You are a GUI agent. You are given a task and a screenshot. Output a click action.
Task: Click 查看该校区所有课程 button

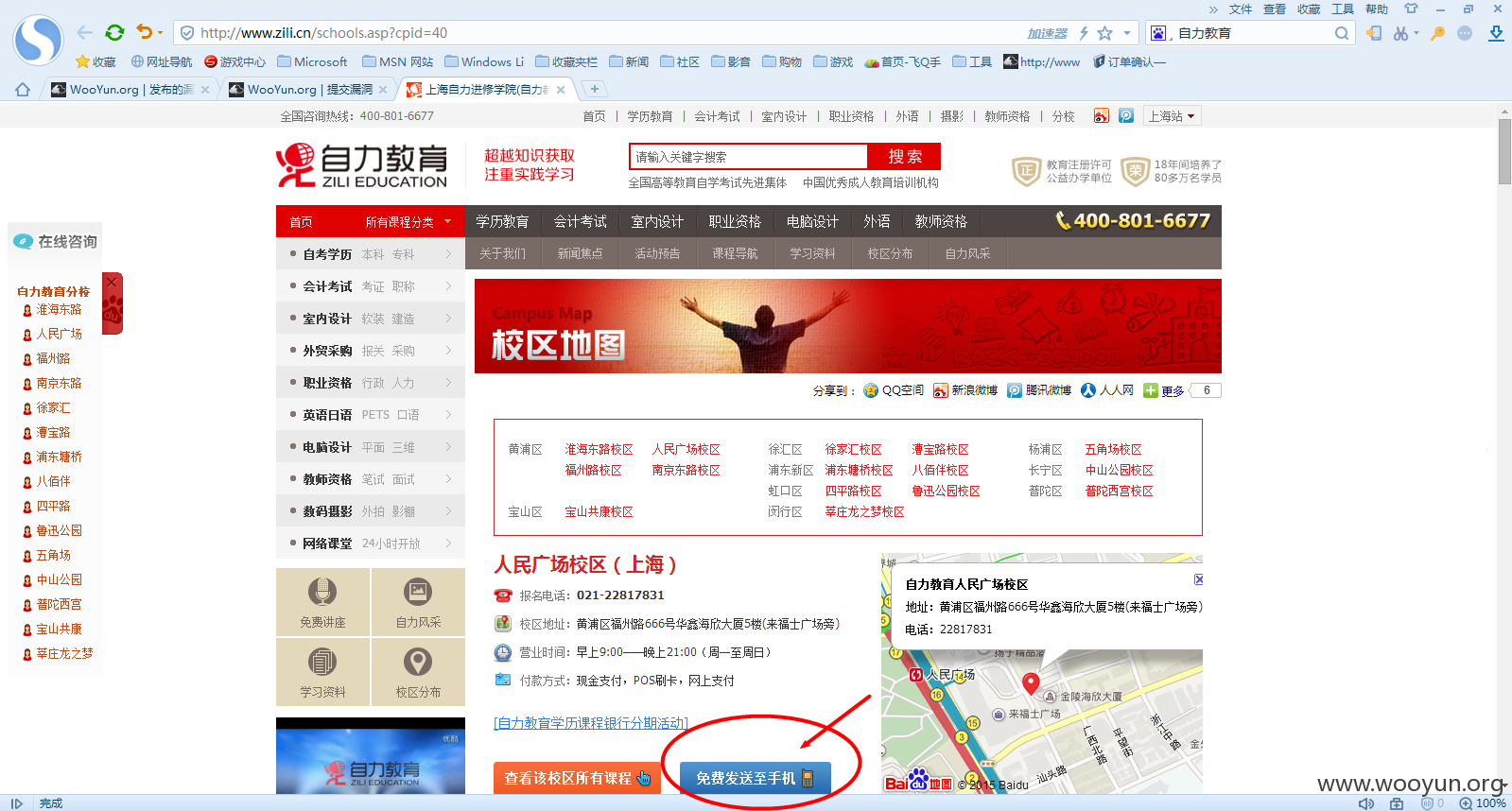point(577,778)
